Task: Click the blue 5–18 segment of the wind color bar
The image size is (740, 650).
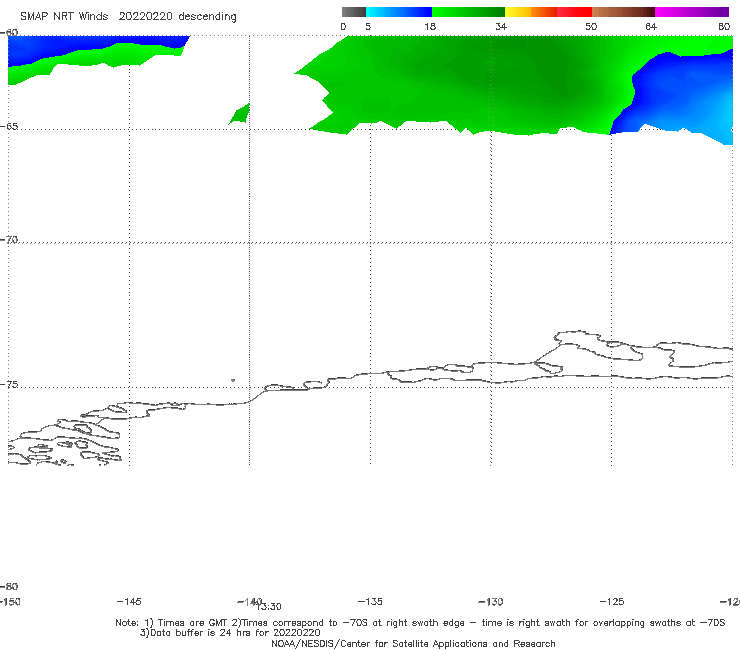Action: pyautogui.click(x=399, y=12)
